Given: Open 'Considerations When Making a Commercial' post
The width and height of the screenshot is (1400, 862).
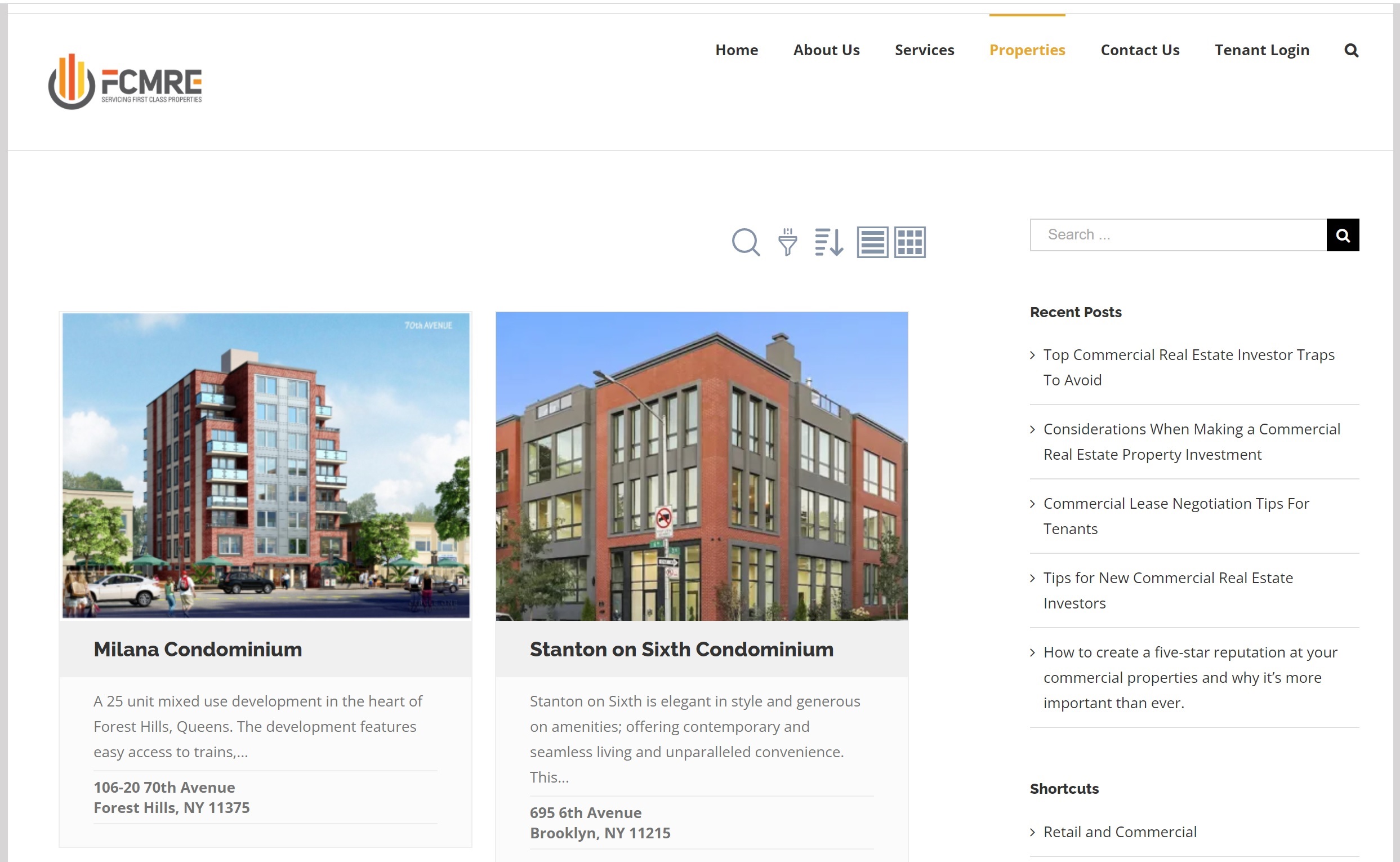Looking at the screenshot, I should tap(1192, 442).
